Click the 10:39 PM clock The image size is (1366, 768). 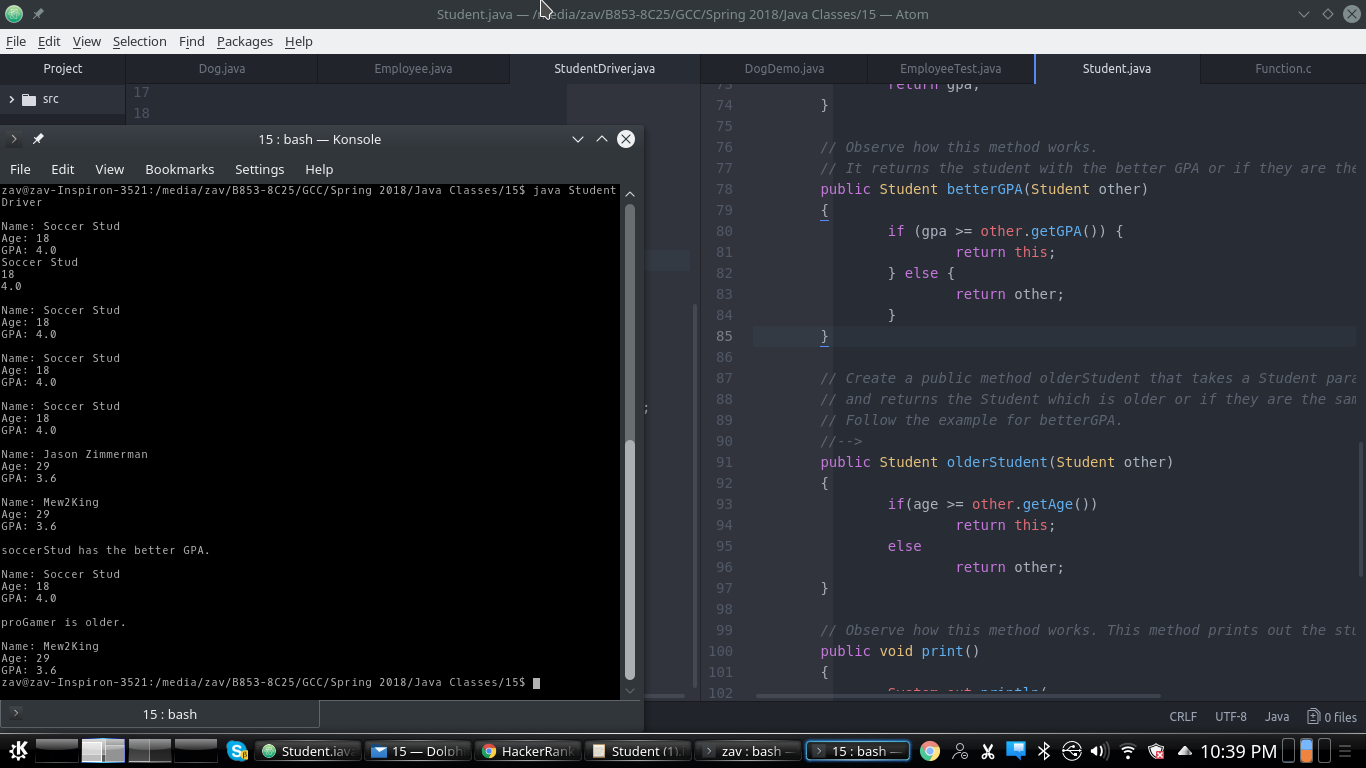click(x=1238, y=751)
